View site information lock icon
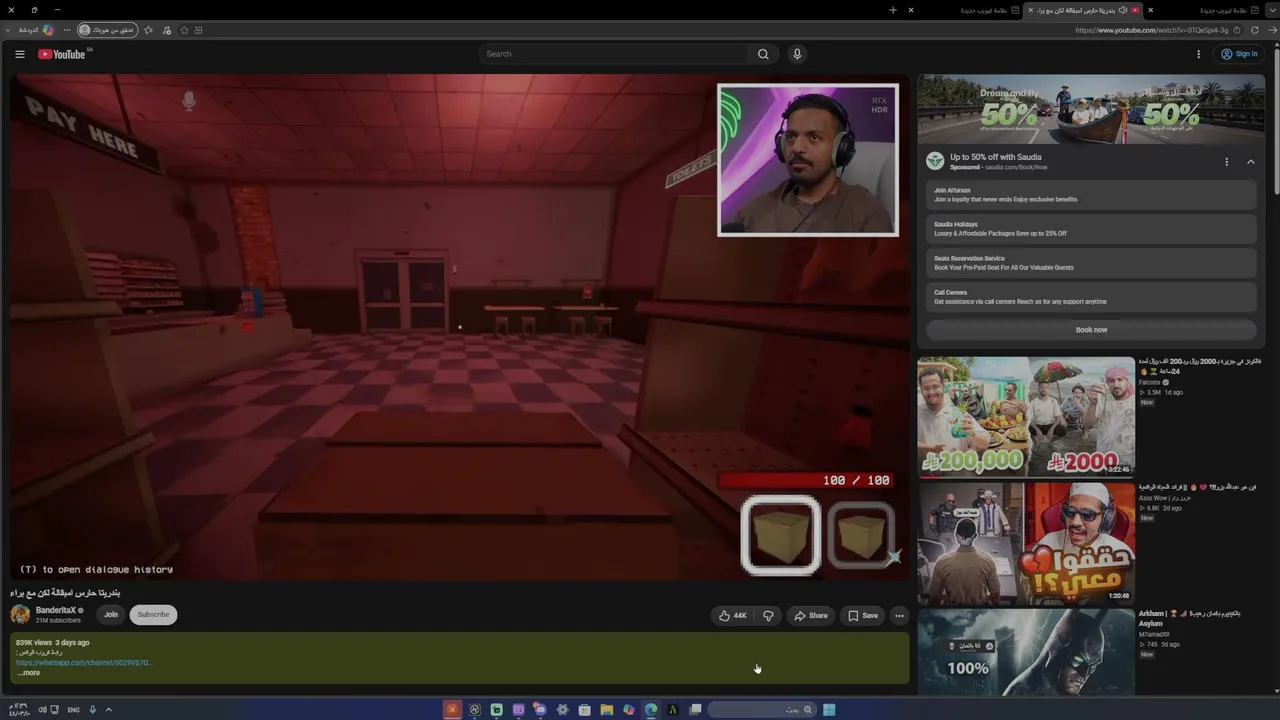This screenshot has width=1280, height=720. pyautogui.click(x=1239, y=30)
